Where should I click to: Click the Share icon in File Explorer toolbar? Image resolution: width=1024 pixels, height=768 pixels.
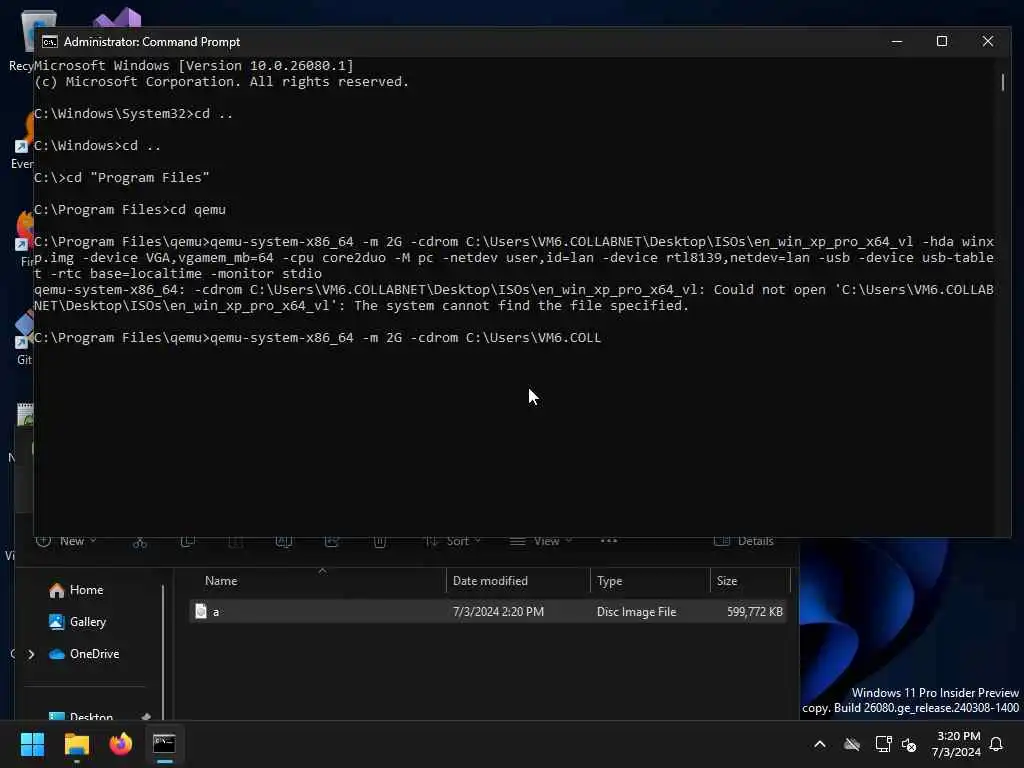tap(332, 541)
